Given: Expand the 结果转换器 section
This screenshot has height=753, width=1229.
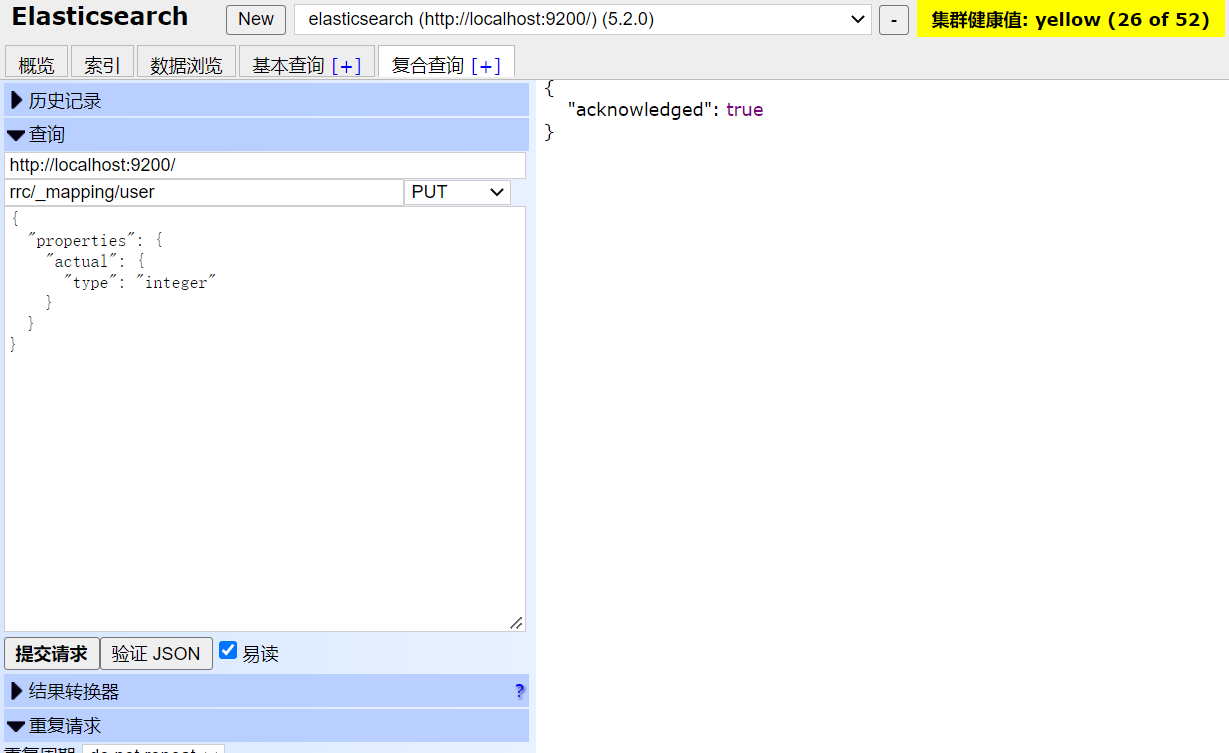Looking at the screenshot, I should 266,691.
